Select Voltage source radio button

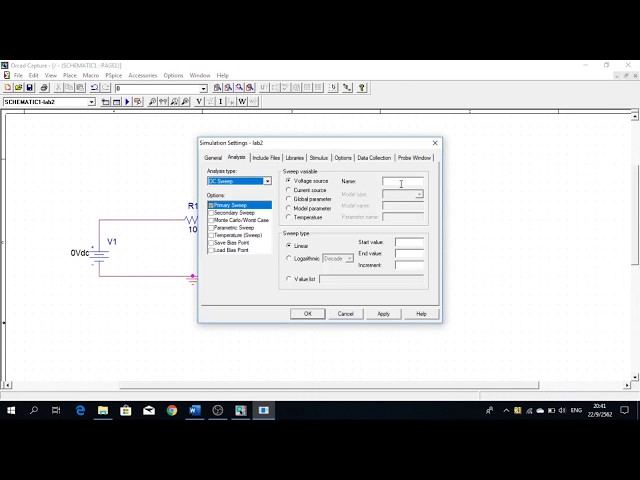pos(289,180)
